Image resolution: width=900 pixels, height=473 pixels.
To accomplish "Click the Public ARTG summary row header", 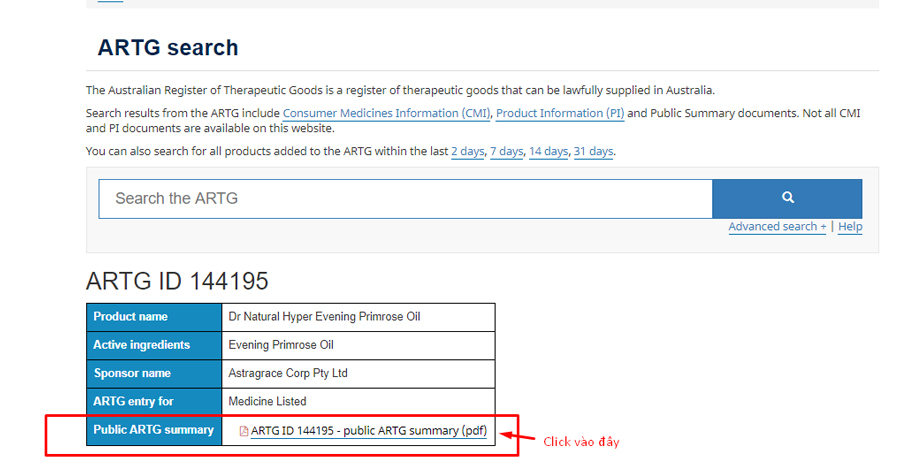I will tap(154, 431).
